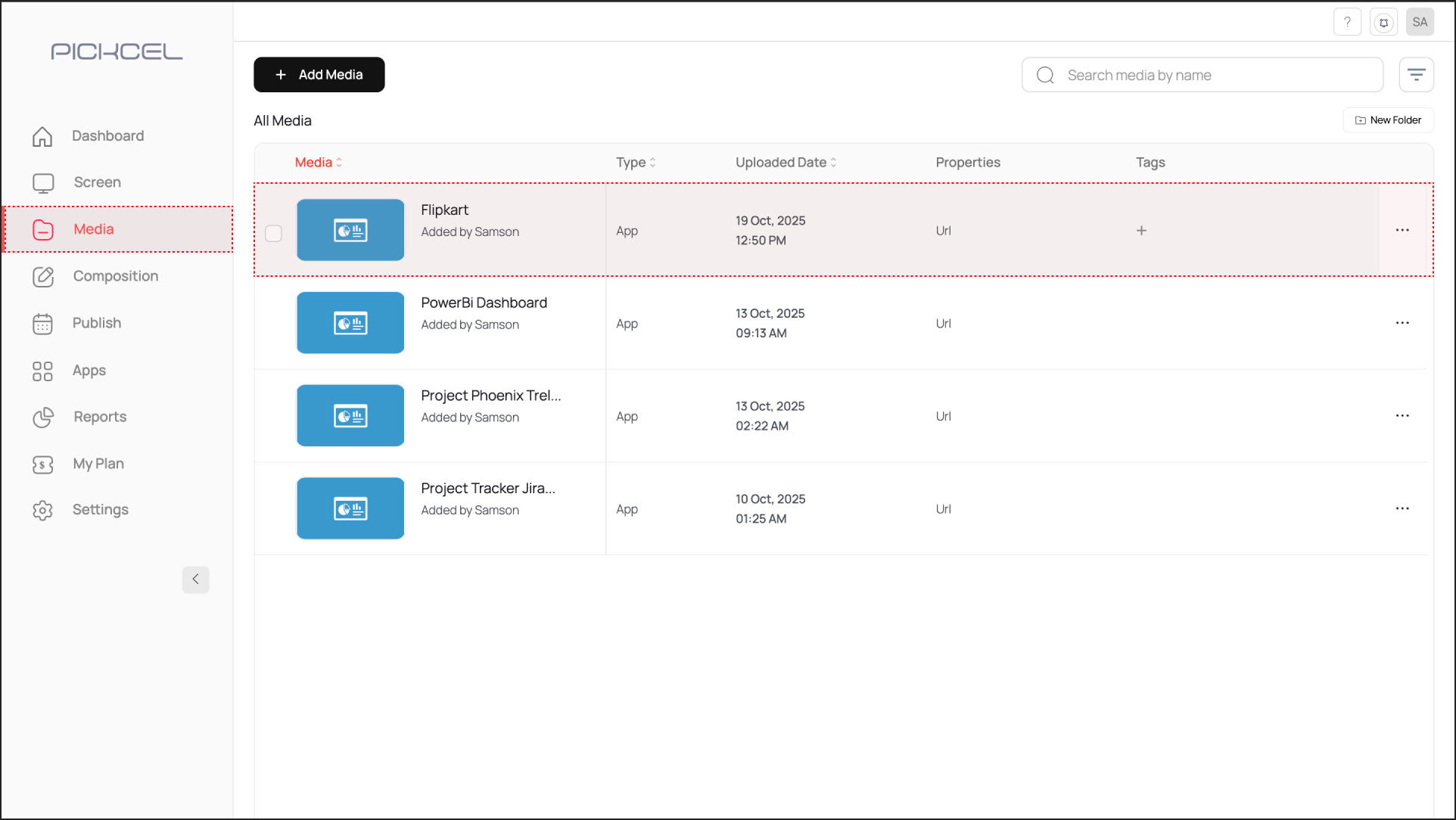Create a New Folder
This screenshot has height=820, width=1456.
point(1388,120)
